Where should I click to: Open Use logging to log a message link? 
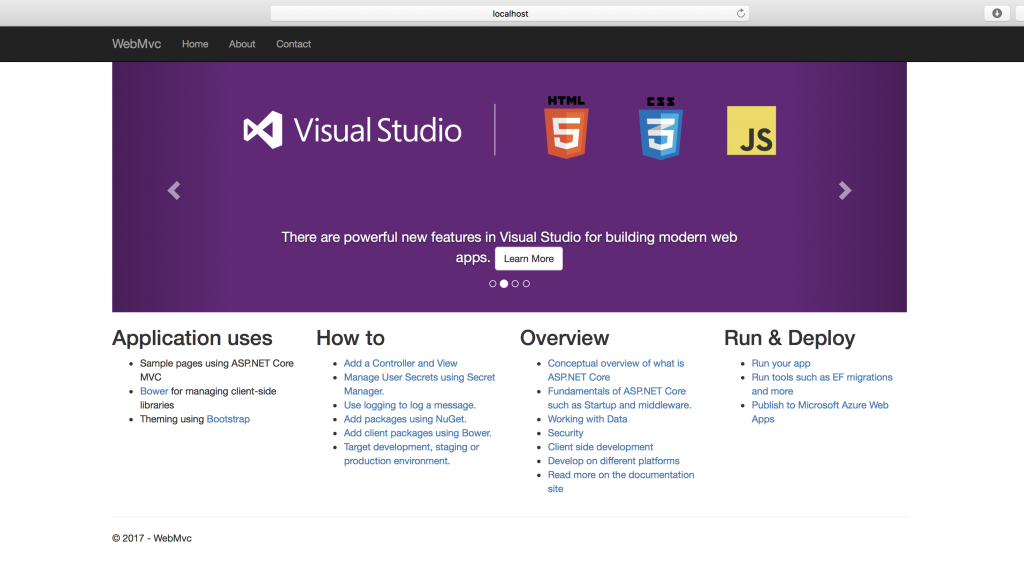tap(409, 405)
